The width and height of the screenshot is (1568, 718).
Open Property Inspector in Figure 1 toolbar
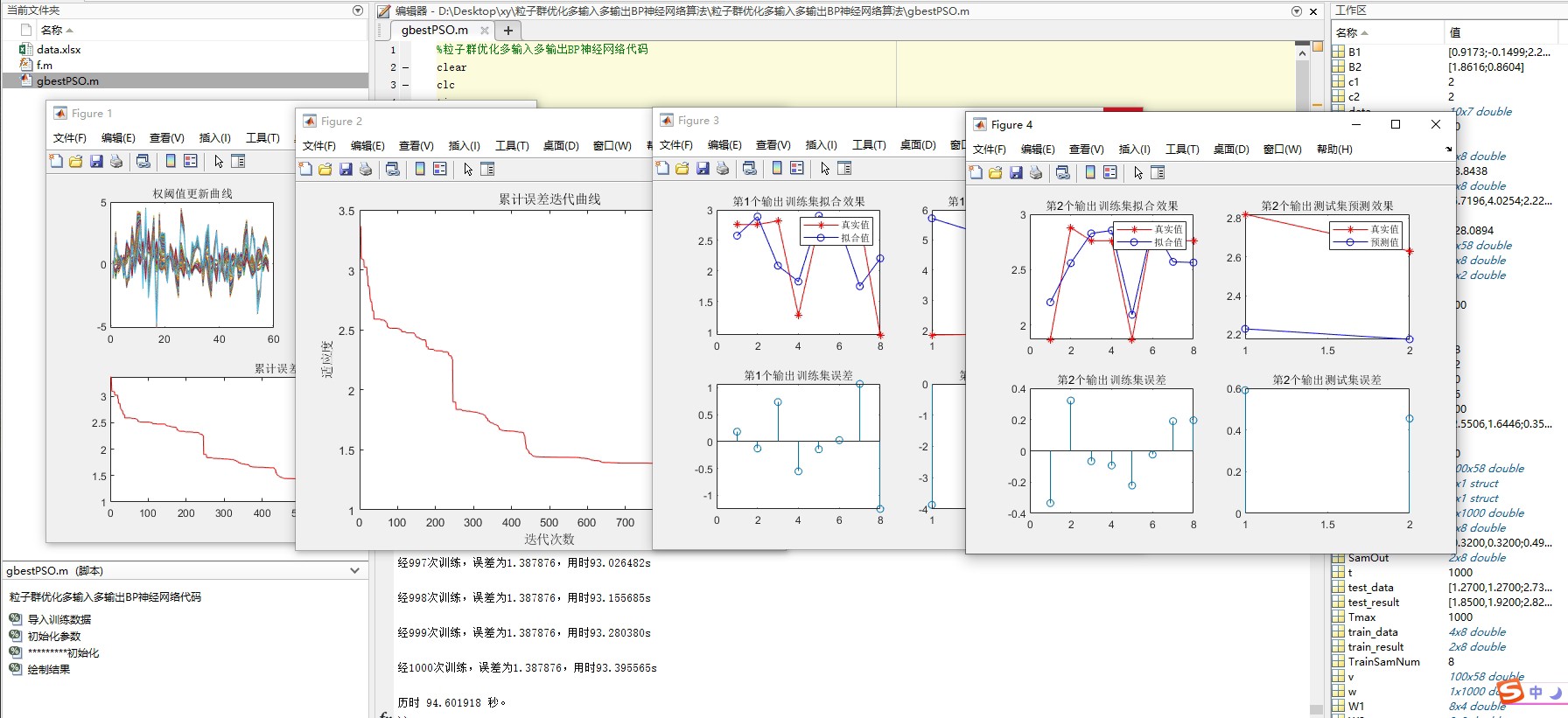point(238,161)
